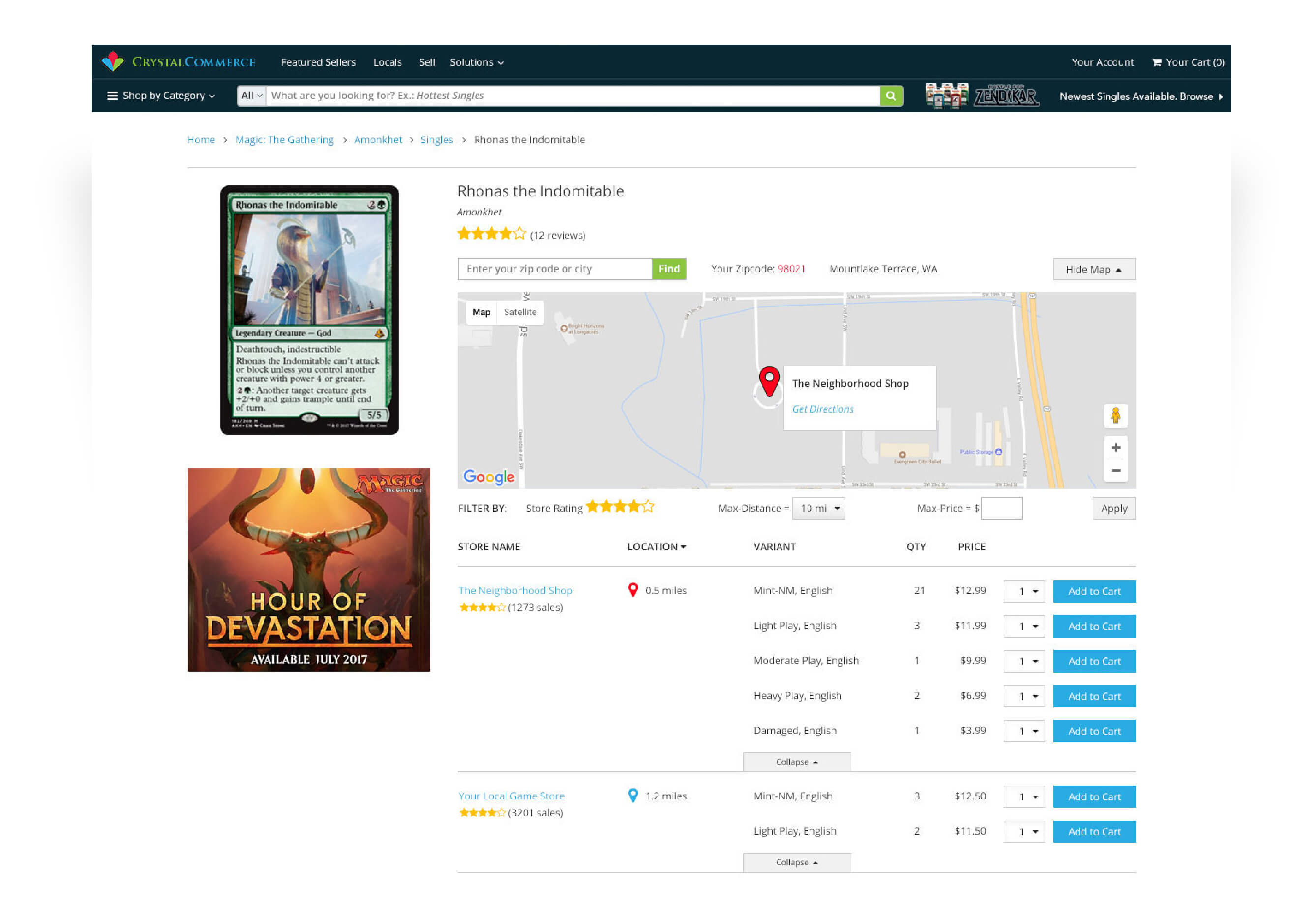
Task: Set the Store Rating filter stars
Action: (620, 507)
